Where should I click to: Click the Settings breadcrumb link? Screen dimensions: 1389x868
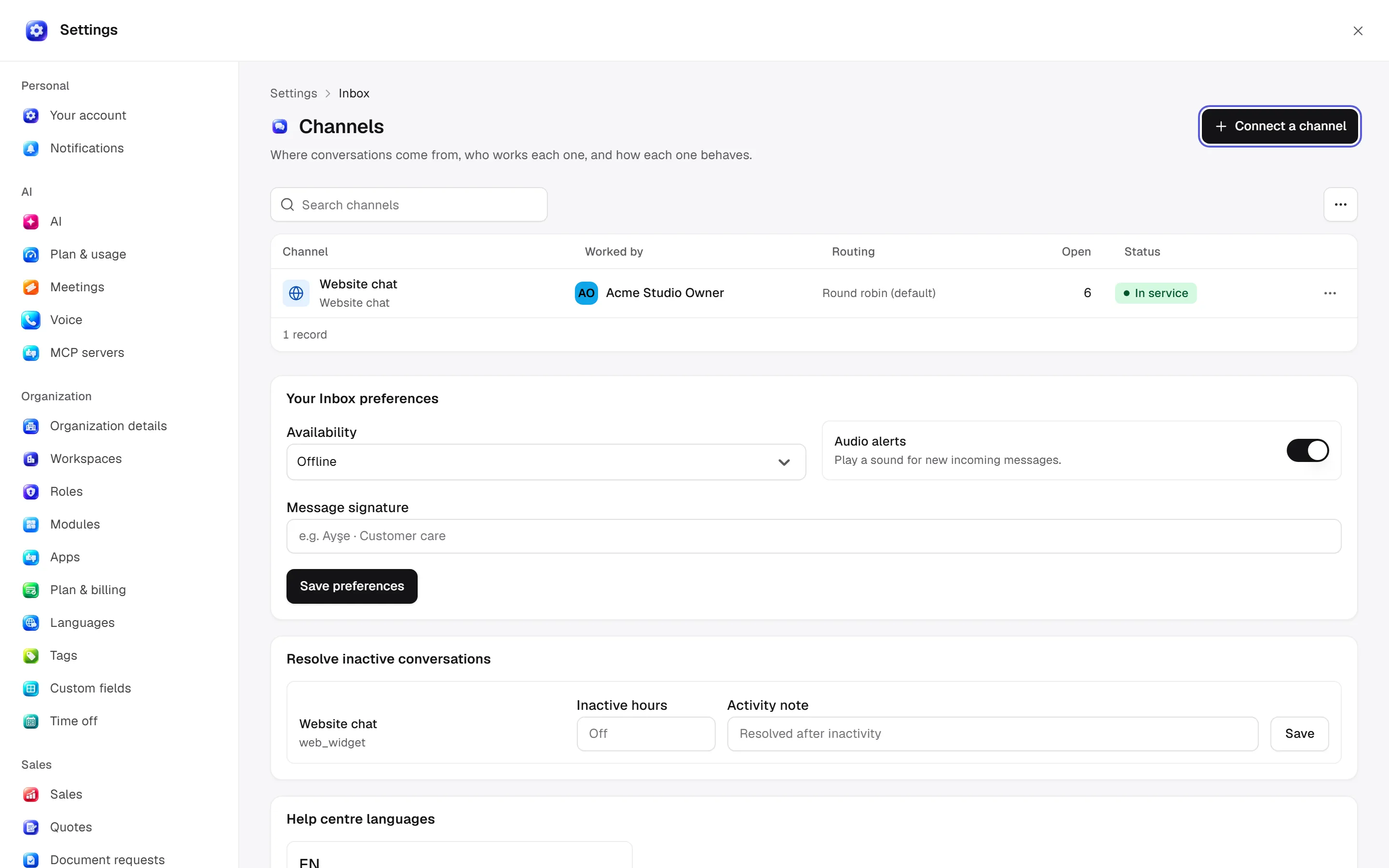coord(293,93)
